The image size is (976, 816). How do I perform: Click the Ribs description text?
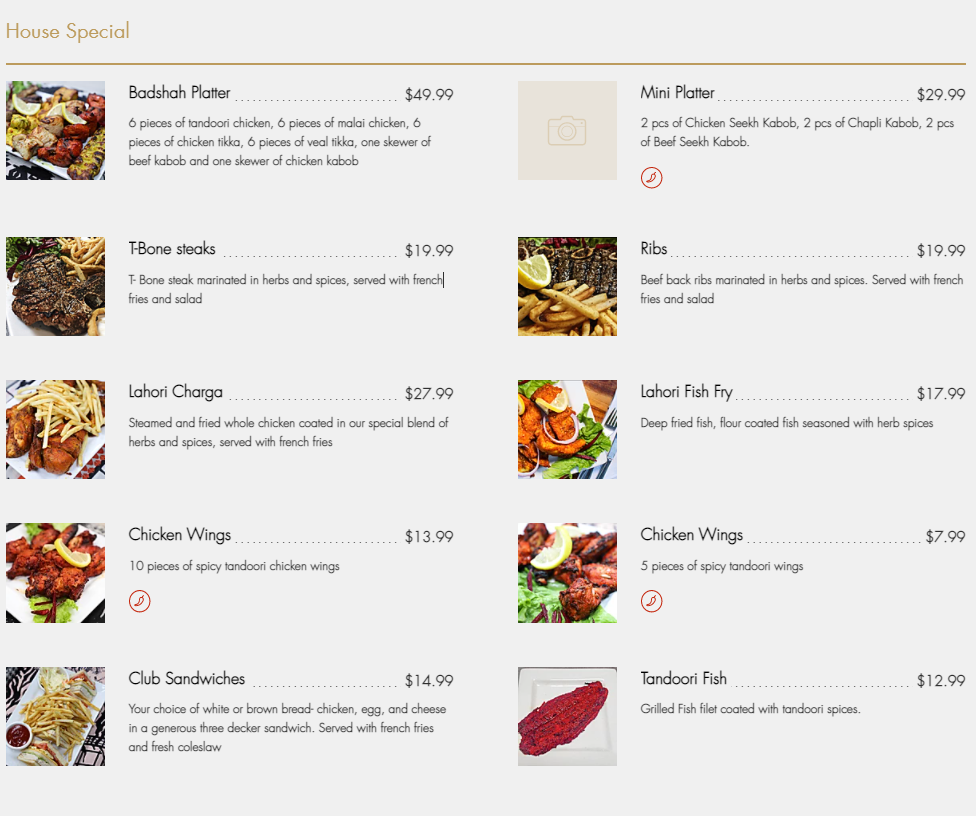[x=801, y=289]
